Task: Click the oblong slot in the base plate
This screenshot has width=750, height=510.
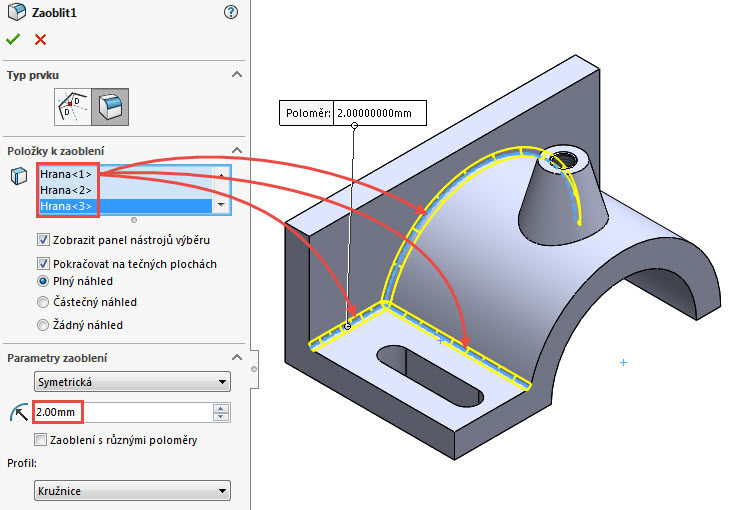Action: click(430, 376)
